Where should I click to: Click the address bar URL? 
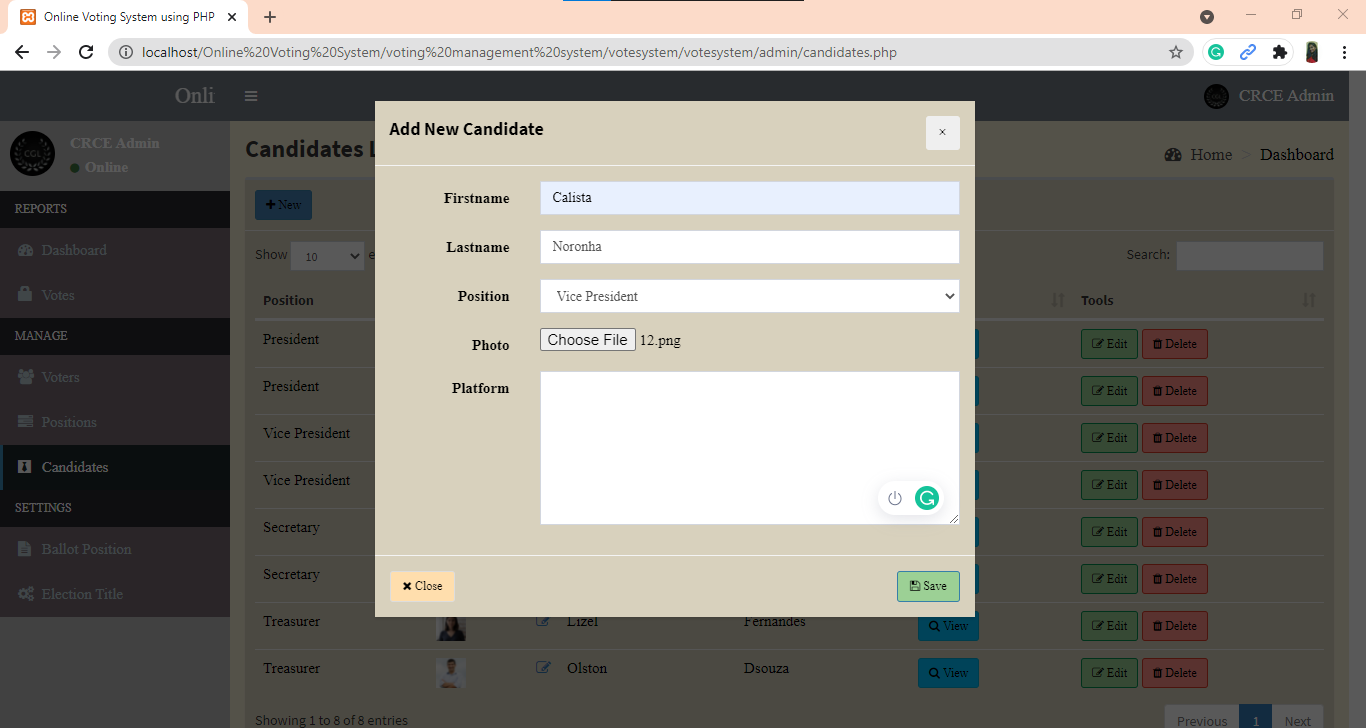(519, 52)
